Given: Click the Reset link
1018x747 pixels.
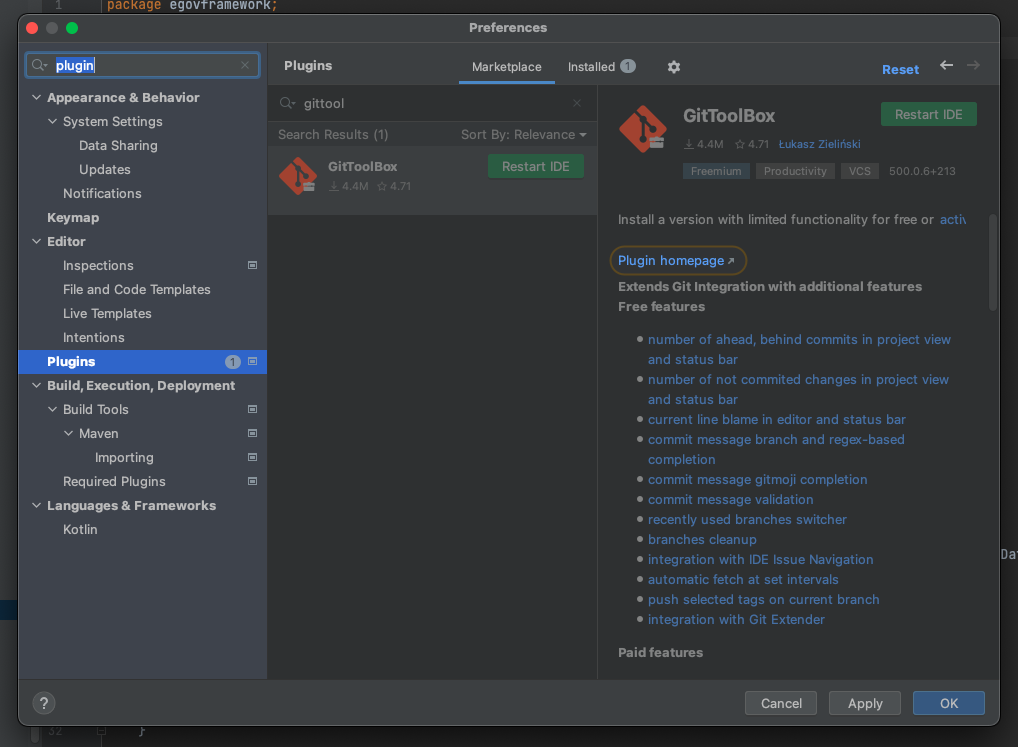Looking at the screenshot, I should tap(900, 69).
